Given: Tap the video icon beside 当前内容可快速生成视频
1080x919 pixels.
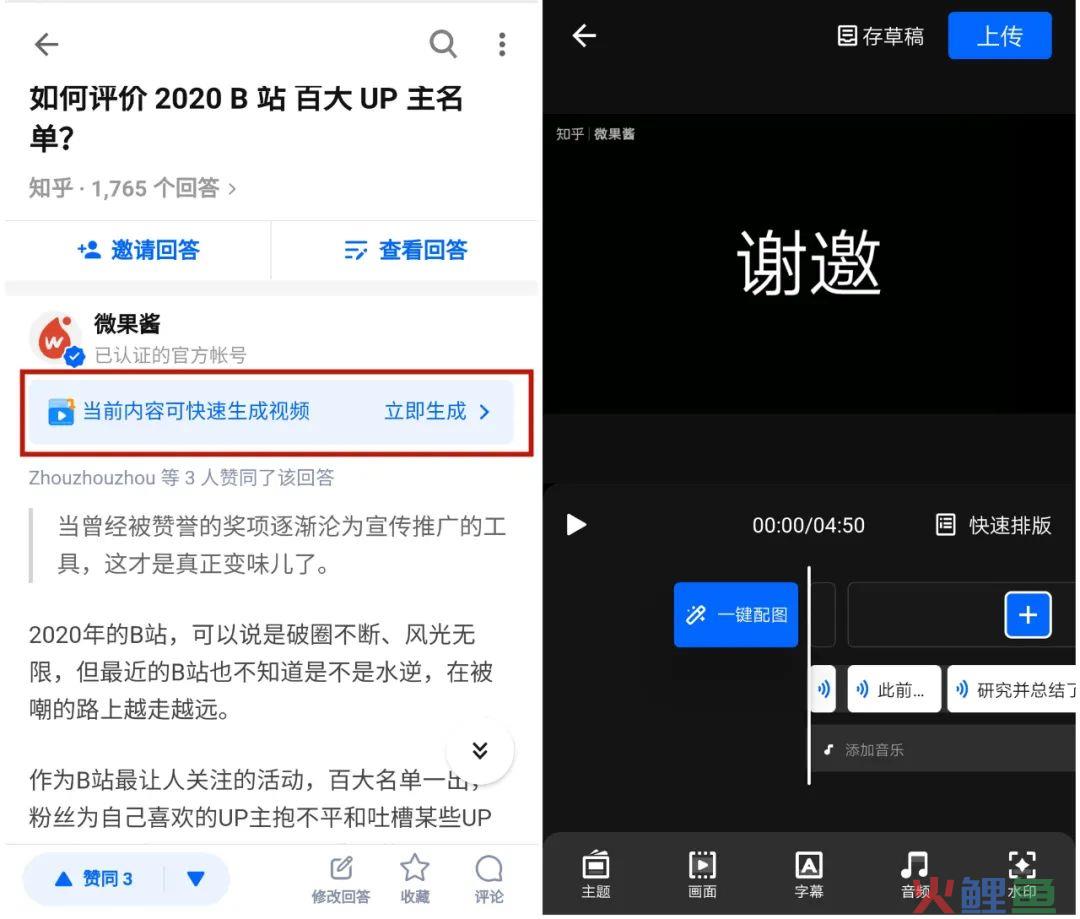Looking at the screenshot, I should pos(61,412).
